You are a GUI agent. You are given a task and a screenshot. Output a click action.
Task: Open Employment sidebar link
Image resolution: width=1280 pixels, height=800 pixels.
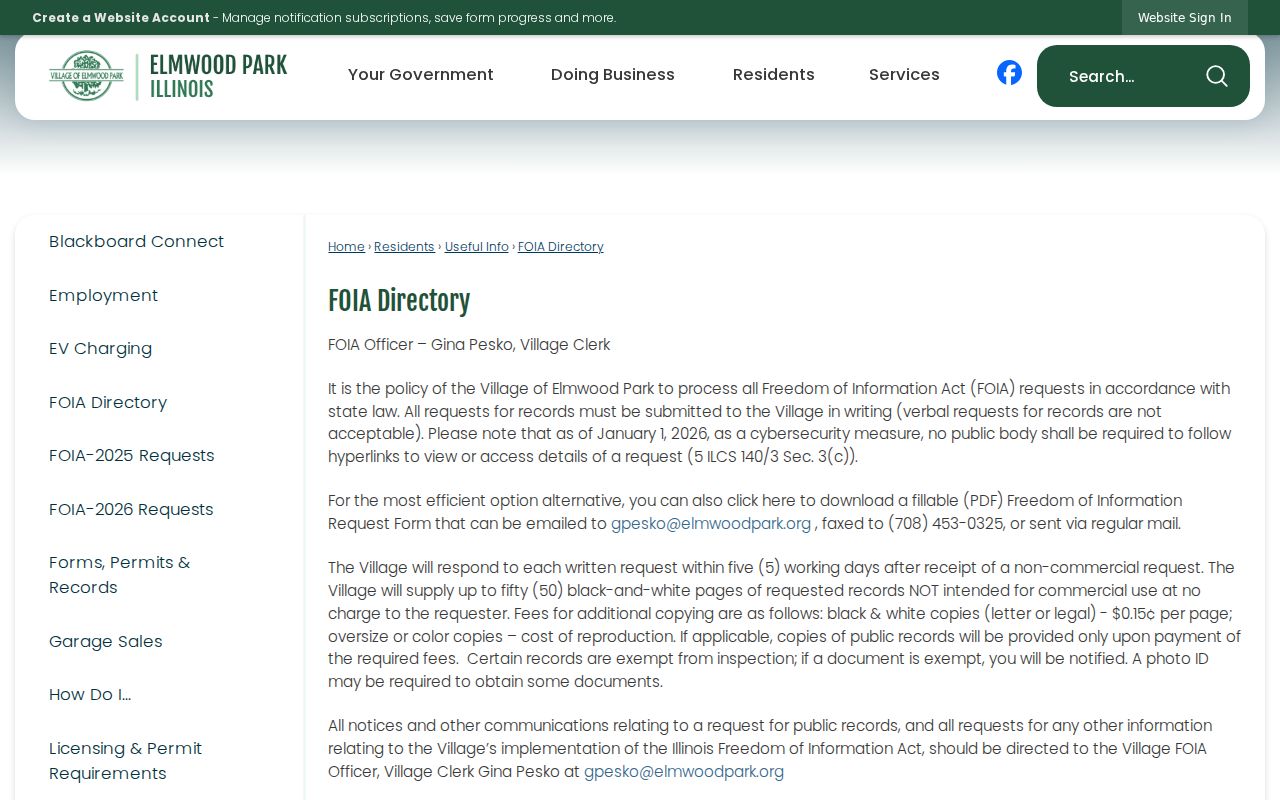tap(104, 296)
